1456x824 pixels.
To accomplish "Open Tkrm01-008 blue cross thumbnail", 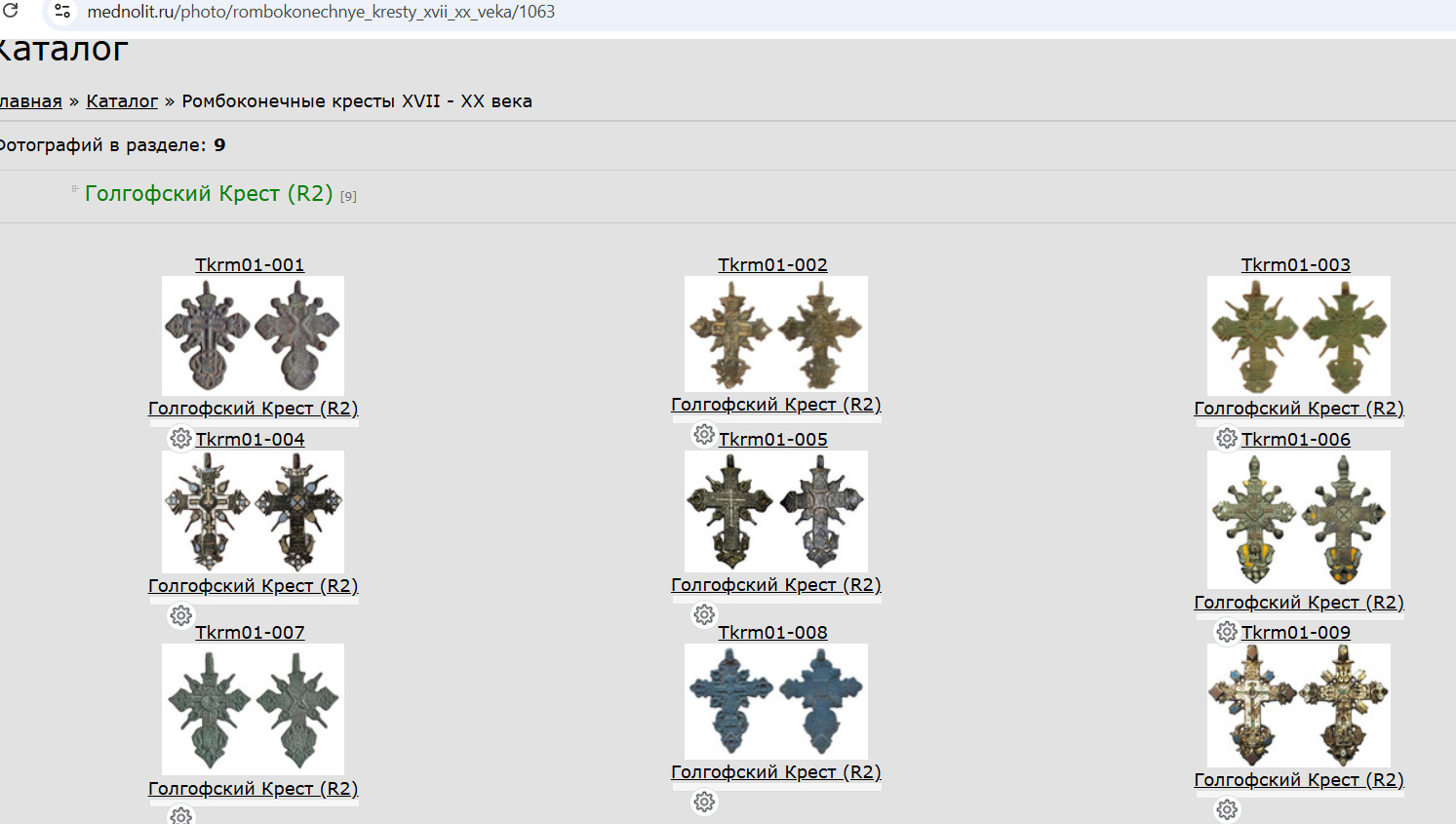I will 775,701.
